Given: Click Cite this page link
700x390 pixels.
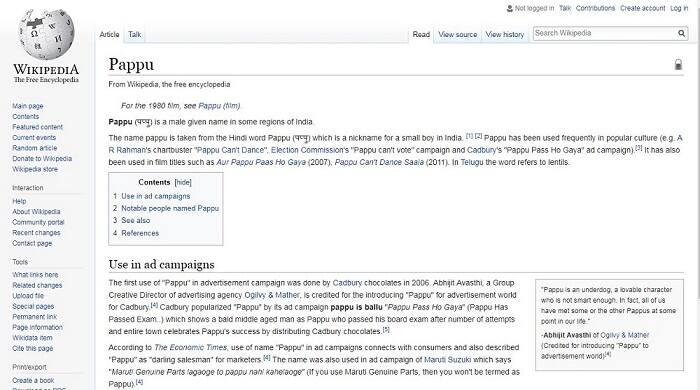Looking at the screenshot, I should (x=33, y=348).
